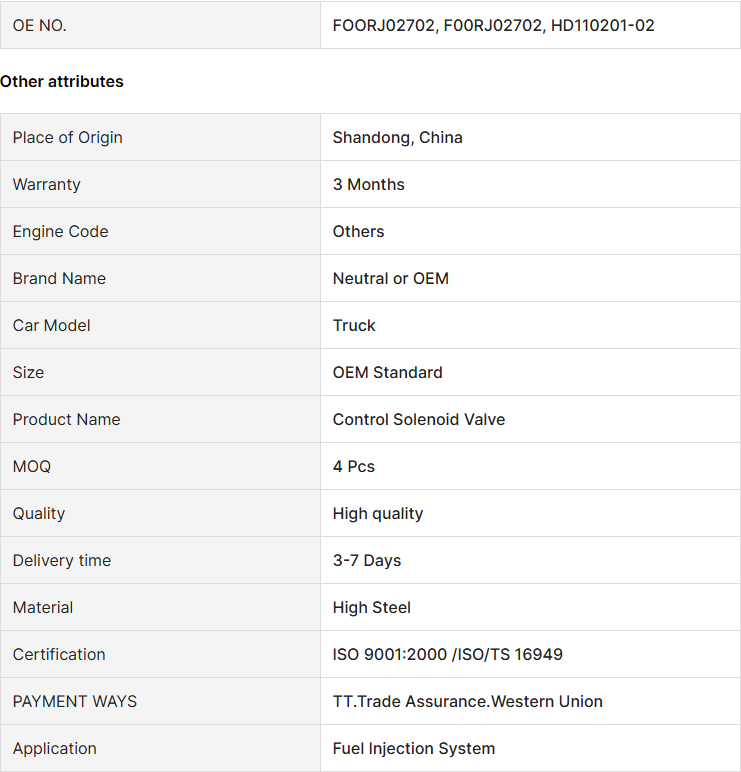This screenshot has height=772, width=741.
Task: Click the Place of Origin label
Action: pyautogui.click(x=67, y=137)
